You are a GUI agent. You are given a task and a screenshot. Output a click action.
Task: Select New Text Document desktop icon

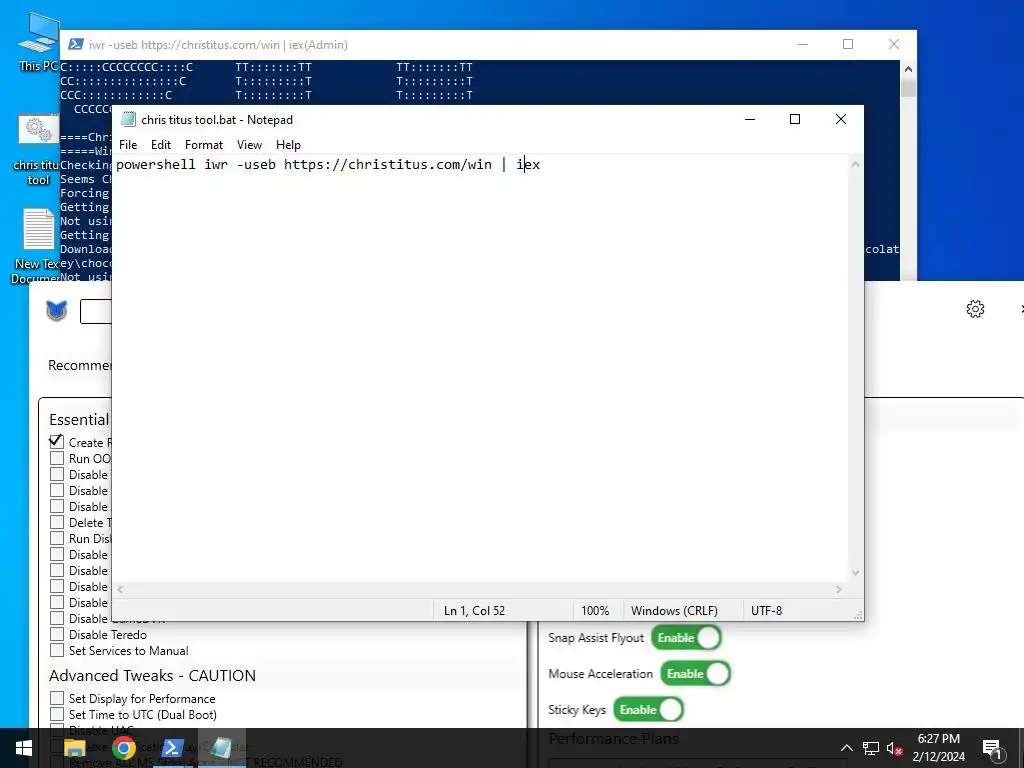pyautogui.click(x=39, y=246)
